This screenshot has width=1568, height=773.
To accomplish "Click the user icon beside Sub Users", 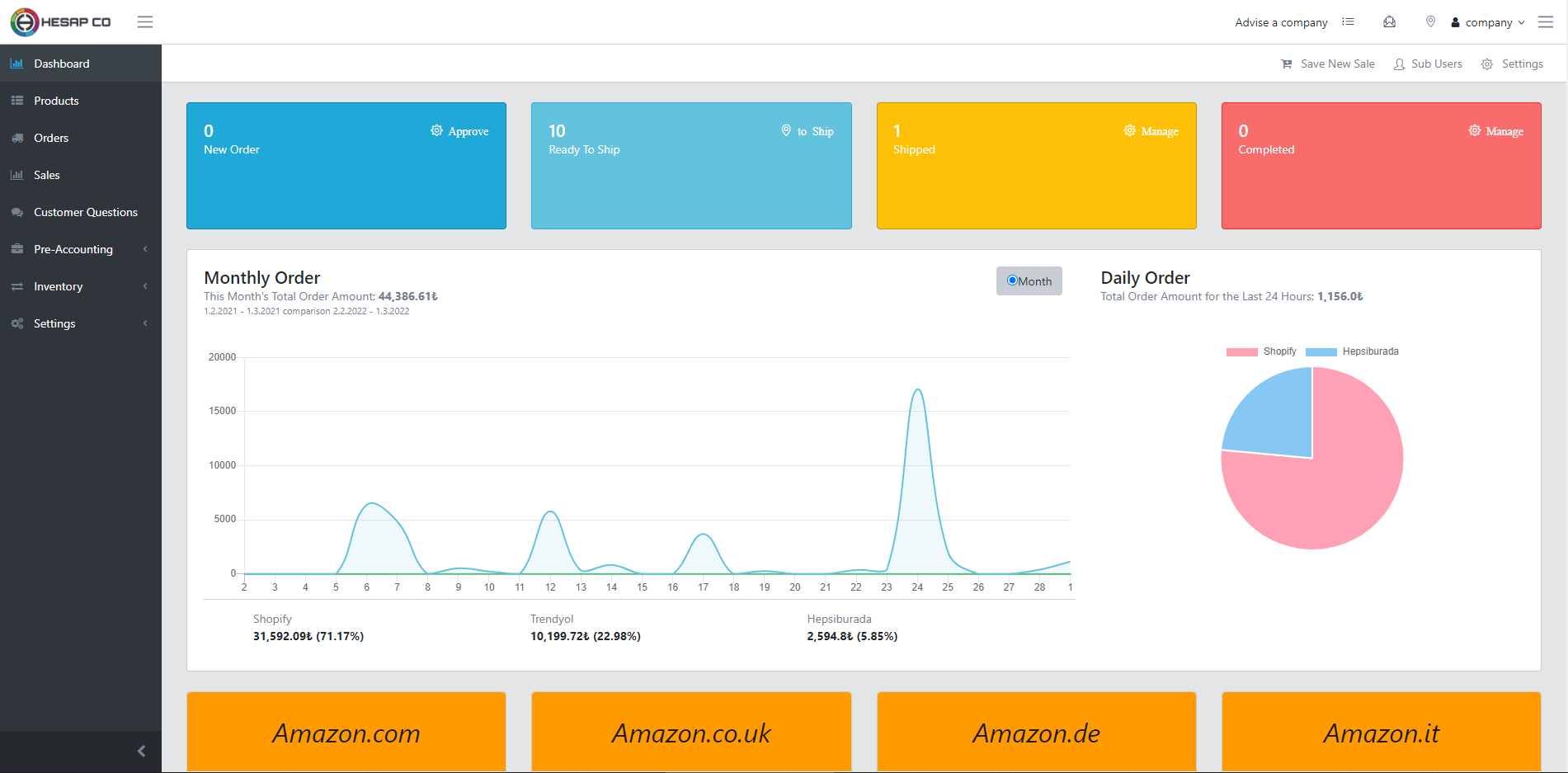I will (1400, 64).
